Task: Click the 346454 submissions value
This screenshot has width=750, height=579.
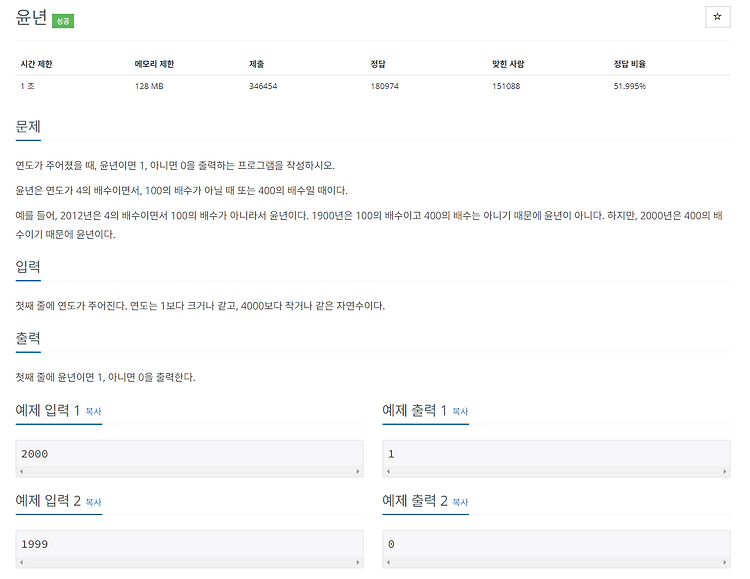Action: (x=263, y=86)
